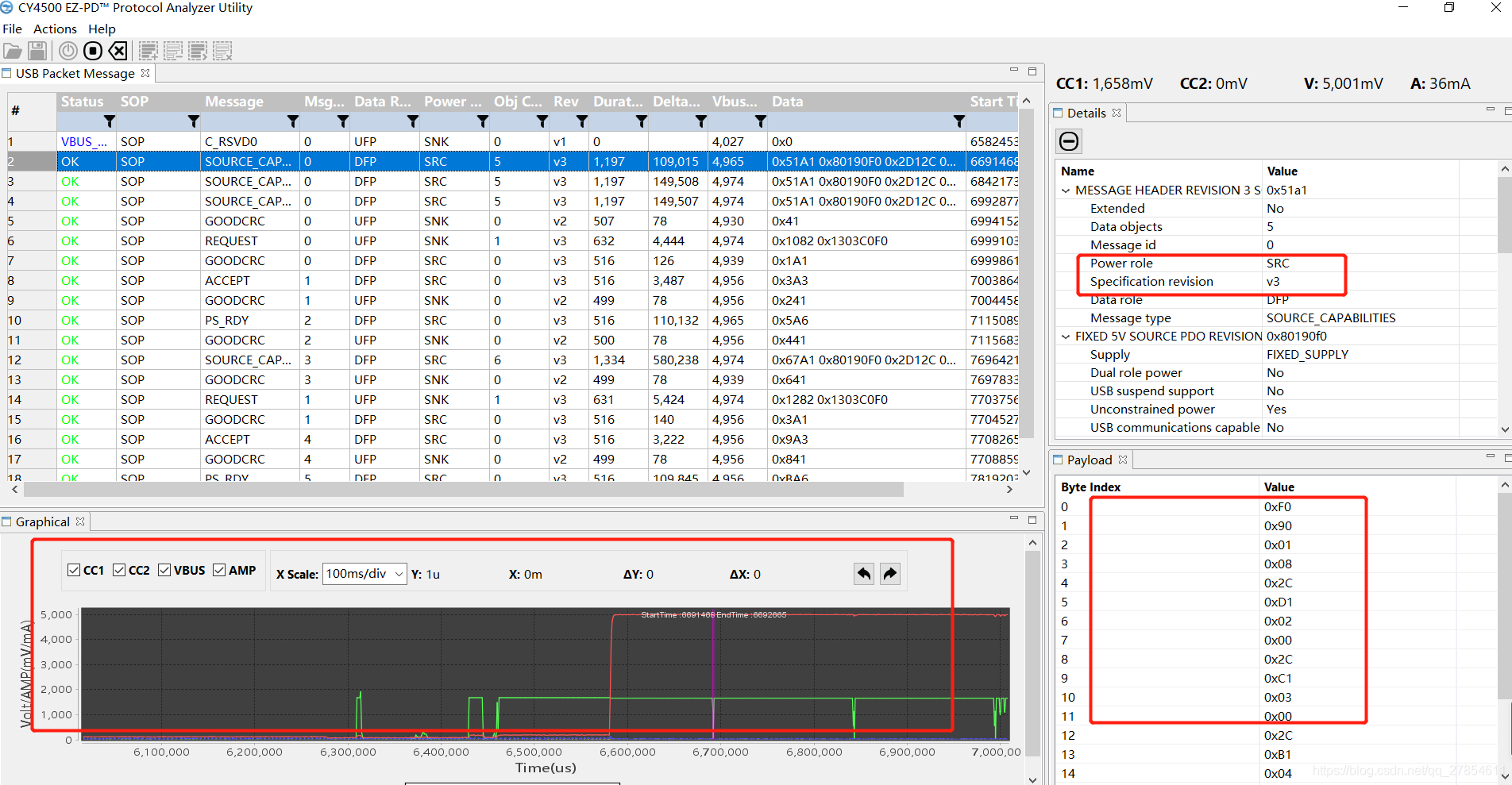Image resolution: width=1512 pixels, height=785 pixels.
Task: Click the list-with-X toolbar icon
Action: click(223, 52)
